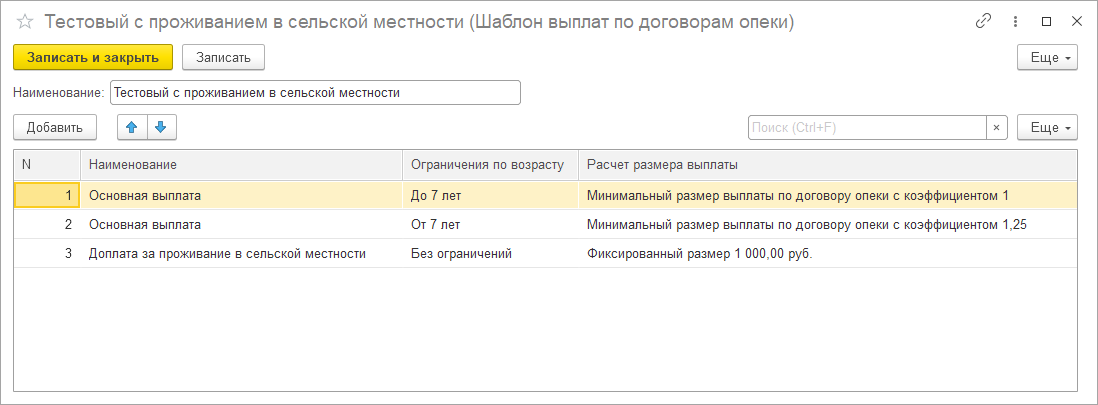Image resolution: width=1098 pixels, height=405 pixels.
Task: Maximize the template window
Action: pos(1046,21)
